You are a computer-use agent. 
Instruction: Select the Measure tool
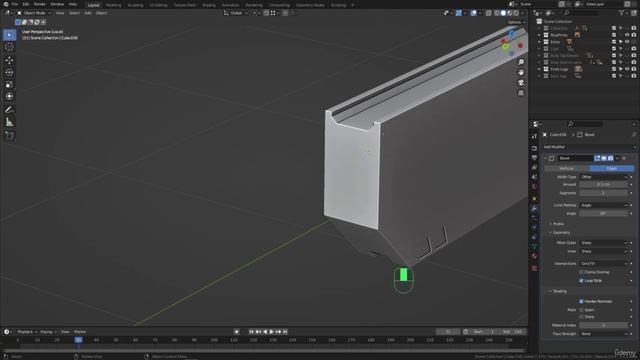pos(9,122)
